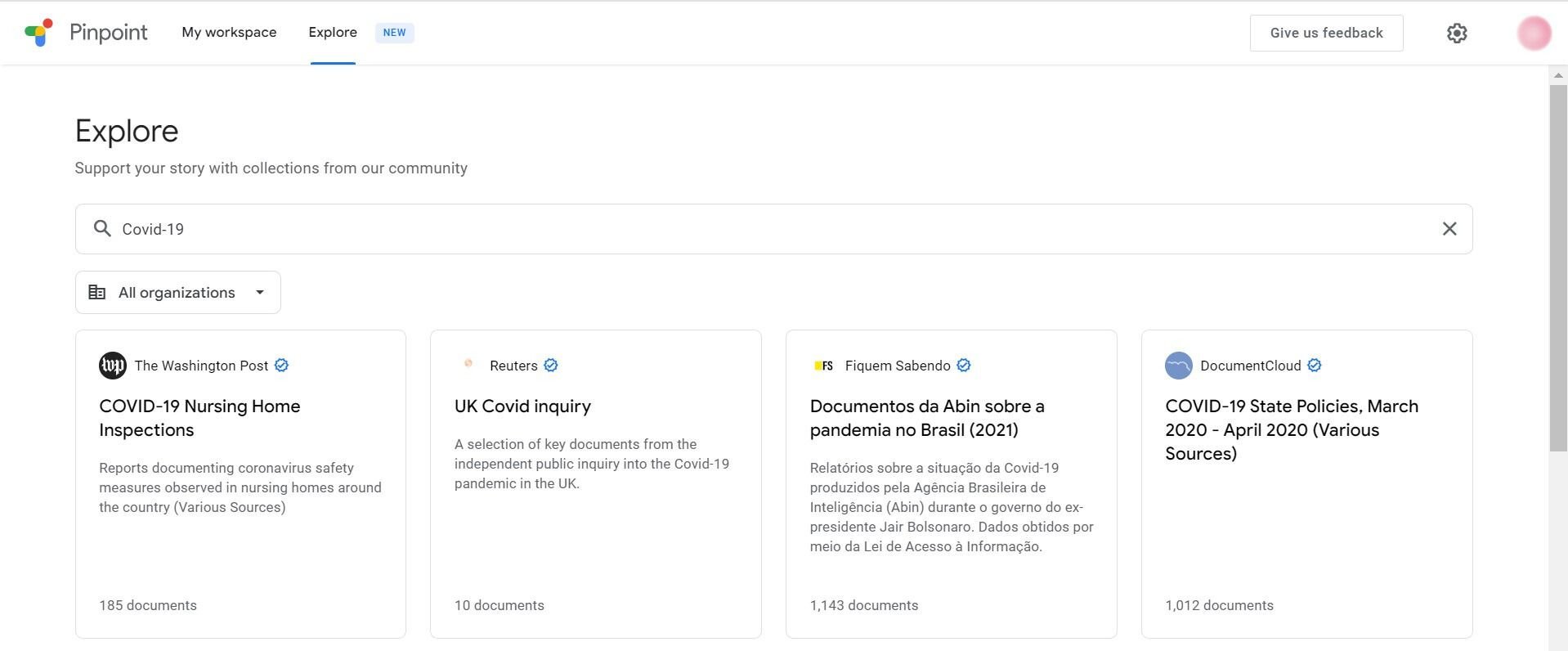This screenshot has height=651, width=1568.
Task: Click The Washington Post organization name
Action: point(201,366)
